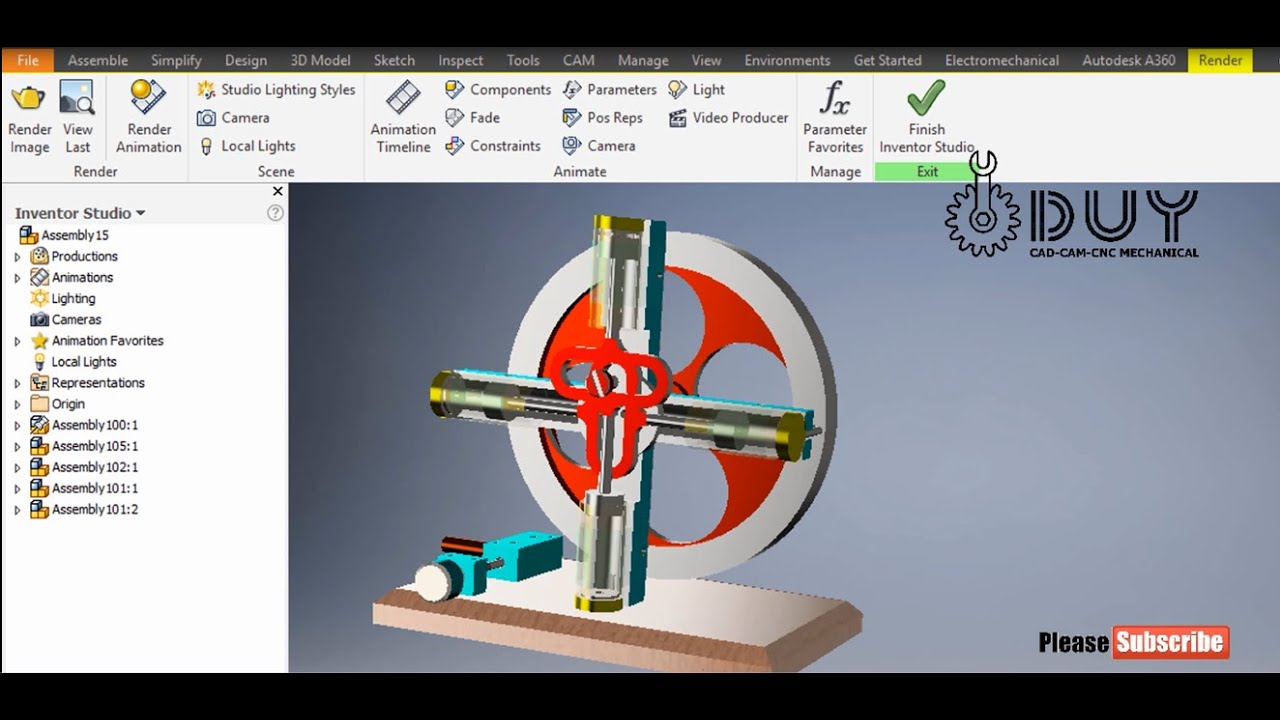Click the Render Image teapot icon
Screen dimensions: 1280x720
[x=28, y=98]
